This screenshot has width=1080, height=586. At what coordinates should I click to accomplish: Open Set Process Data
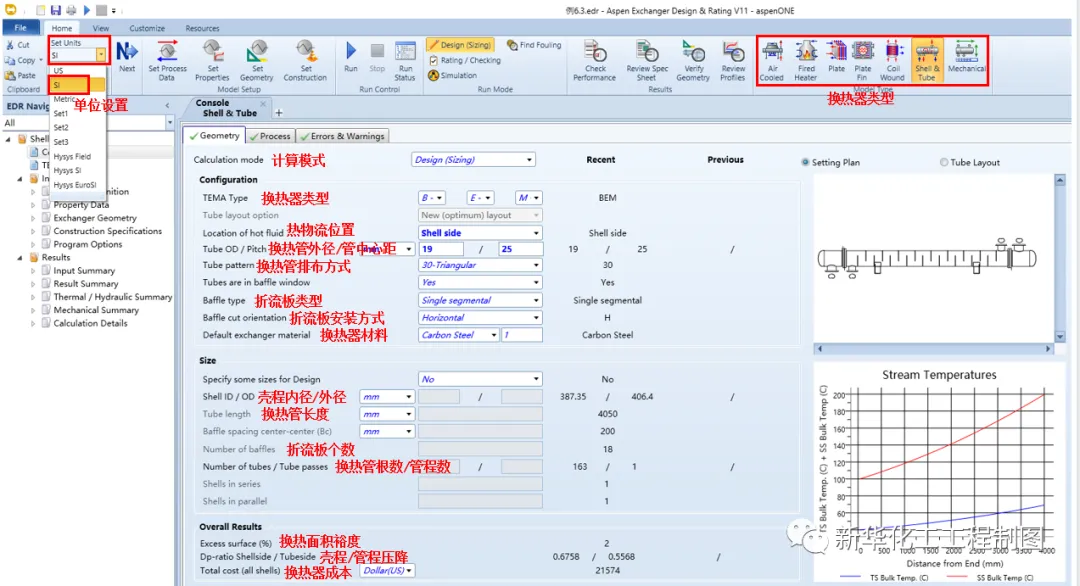pyautogui.click(x=167, y=61)
